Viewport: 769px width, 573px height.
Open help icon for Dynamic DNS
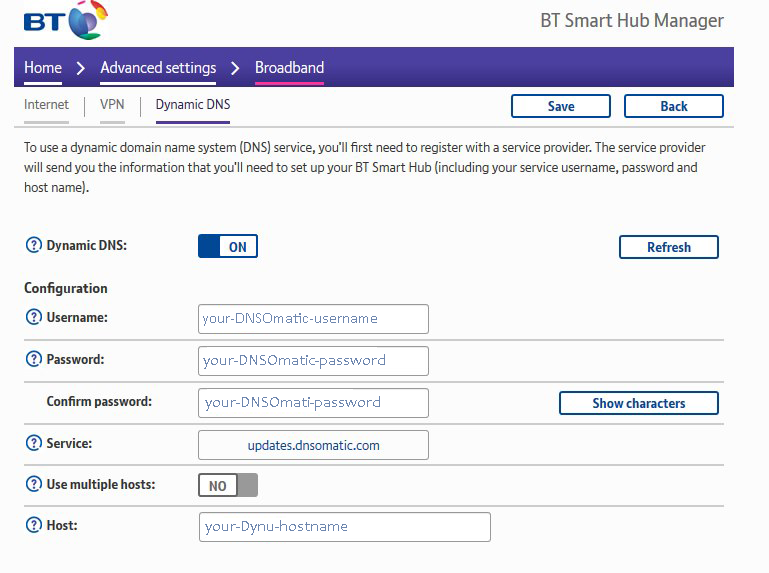point(33,245)
